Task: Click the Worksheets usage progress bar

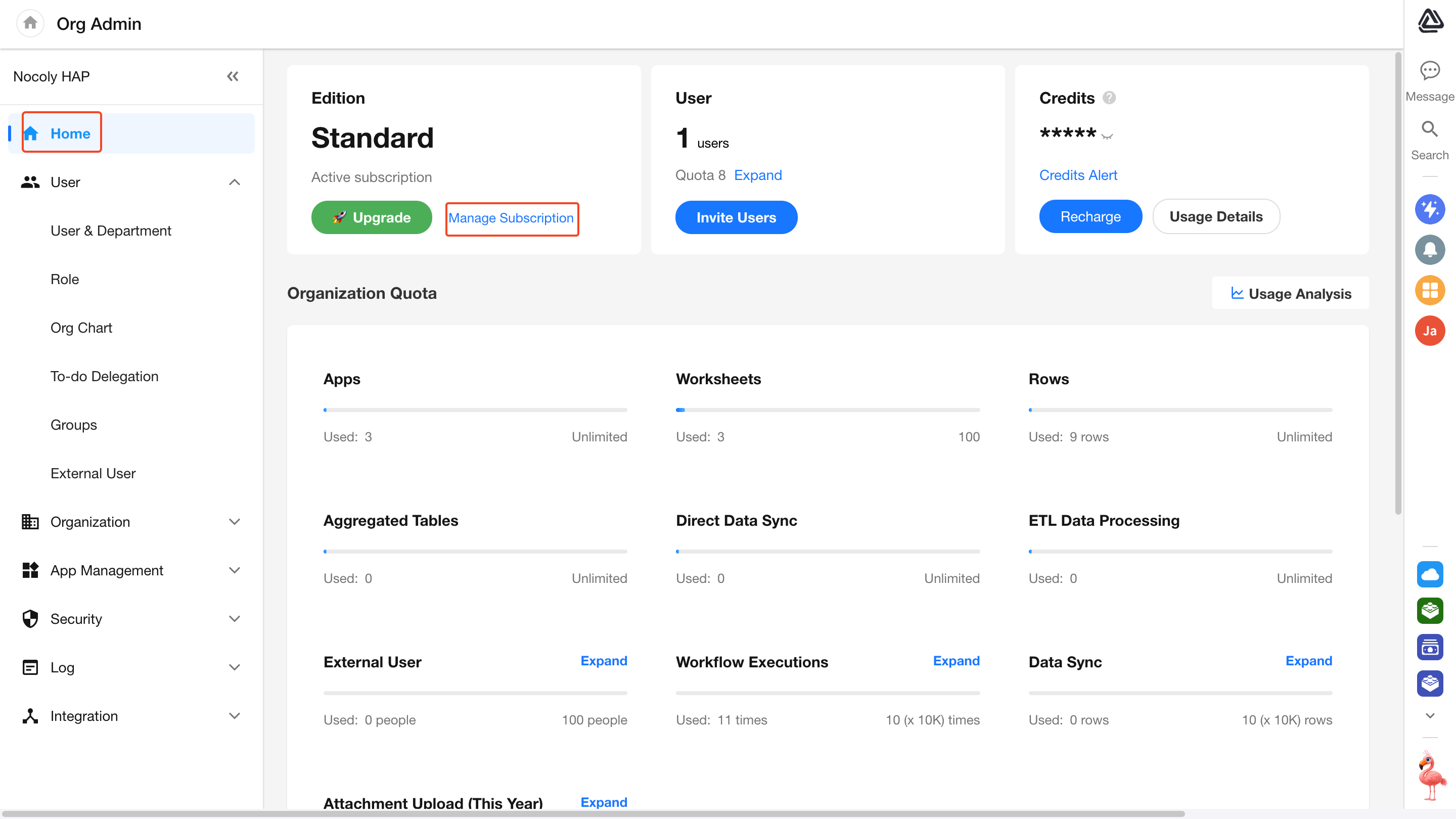Action: [827, 410]
